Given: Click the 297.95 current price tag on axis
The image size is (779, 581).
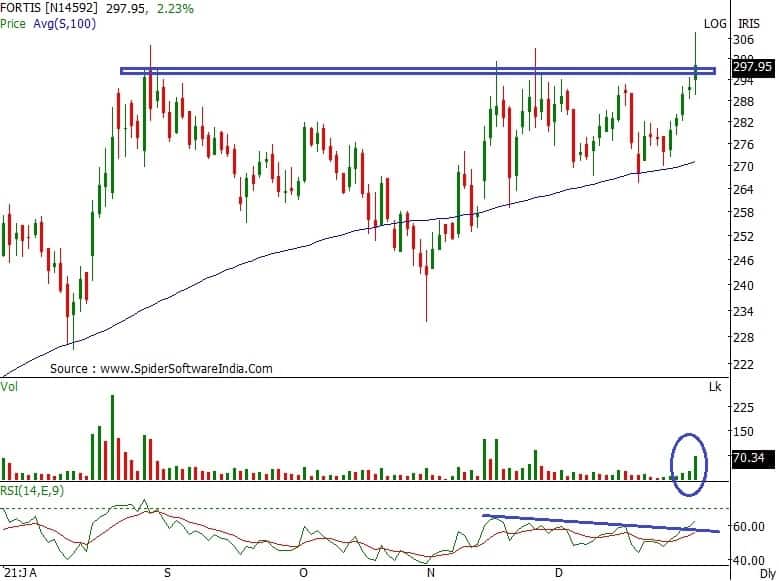Looking at the screenshot, I should point(752,67).
